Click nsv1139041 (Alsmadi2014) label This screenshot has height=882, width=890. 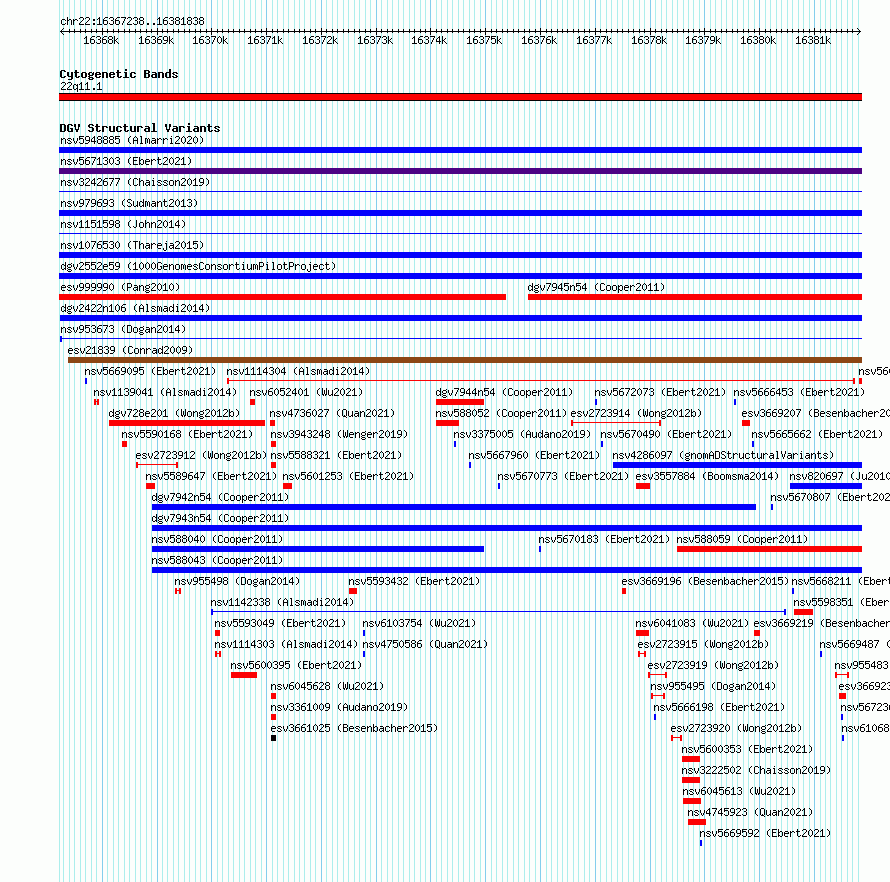(x=165, y=392)
